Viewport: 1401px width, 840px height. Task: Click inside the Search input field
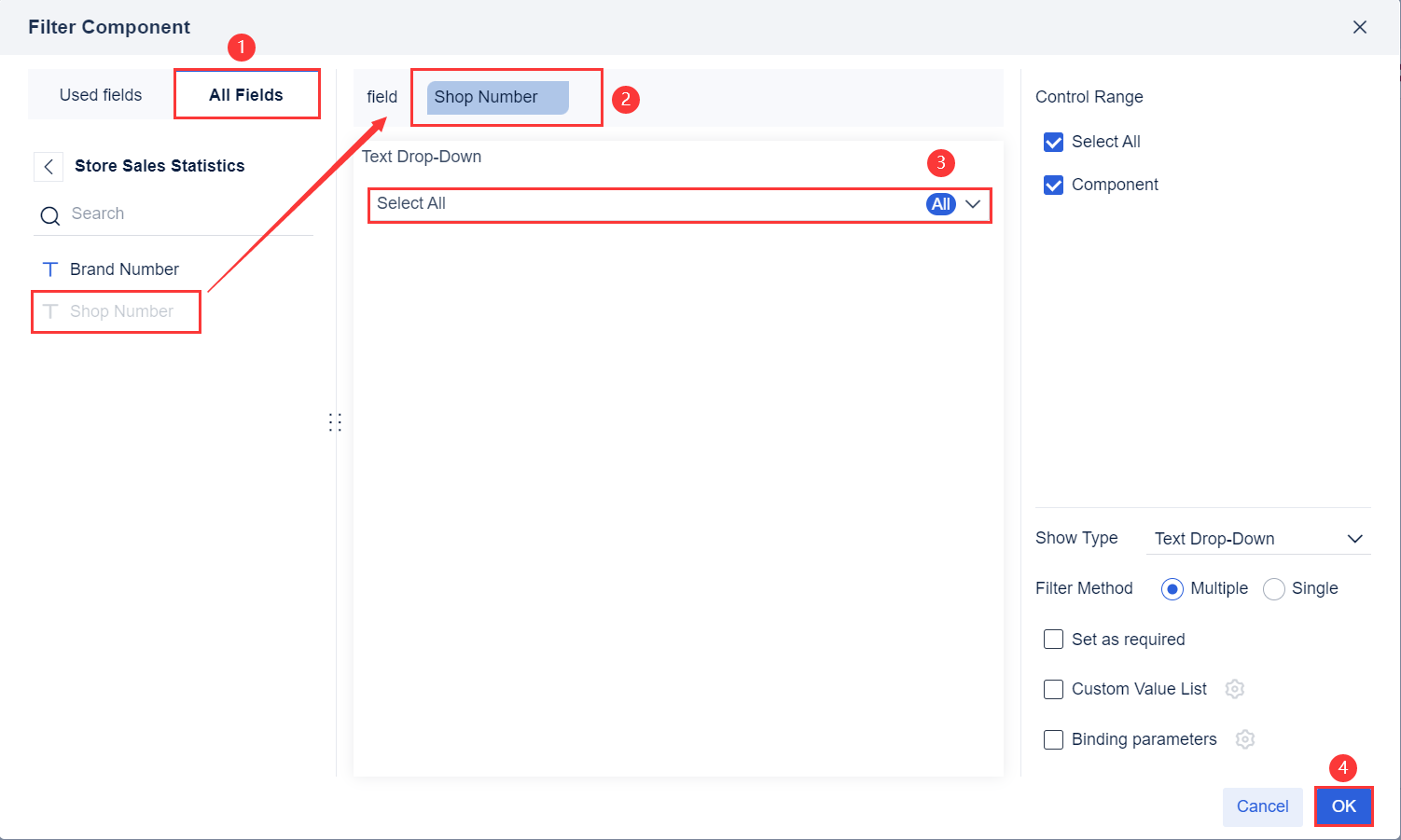click(x=131, y=213)
